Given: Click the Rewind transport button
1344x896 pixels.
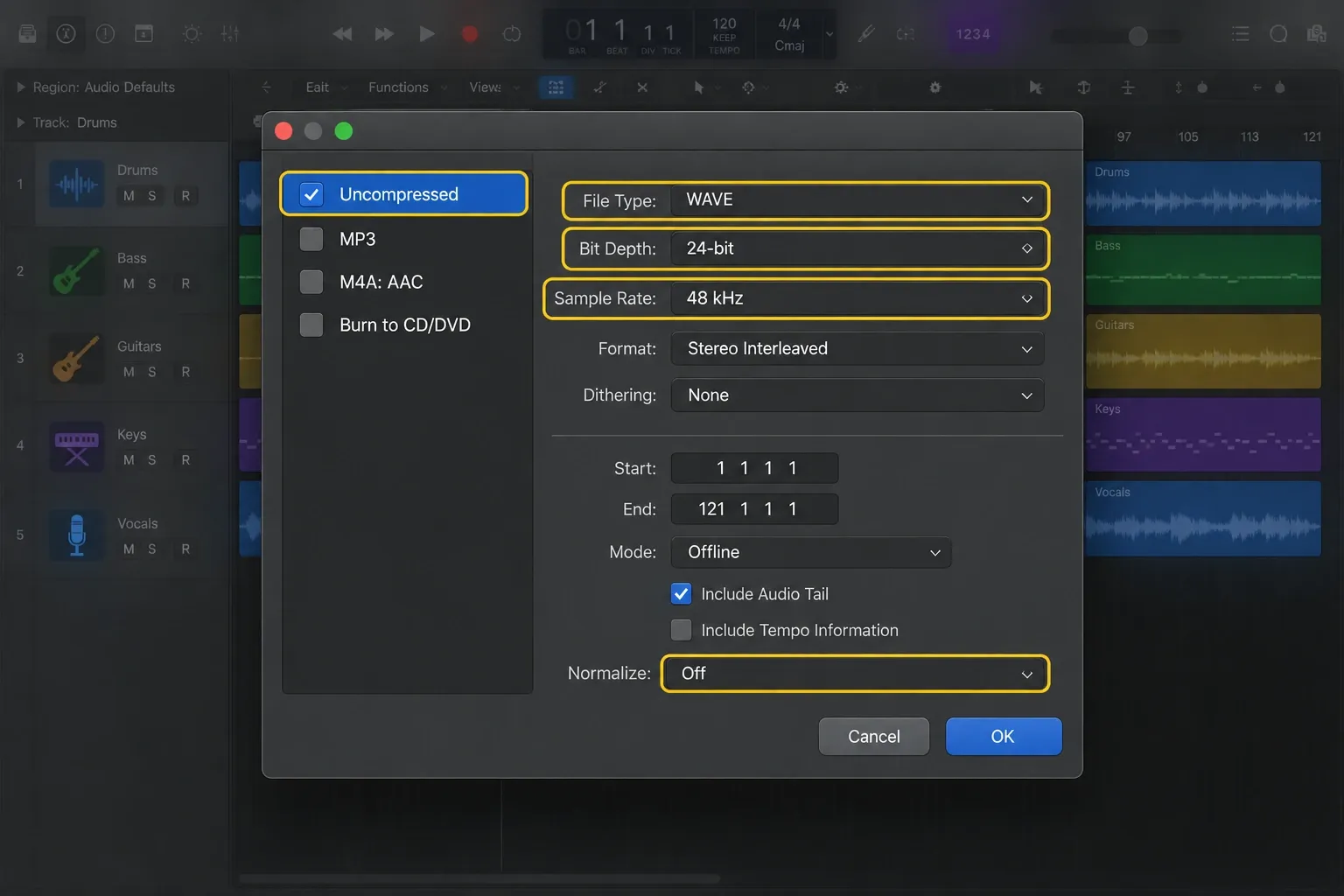Looking at the screenshot, I should (x=342, y=34).
